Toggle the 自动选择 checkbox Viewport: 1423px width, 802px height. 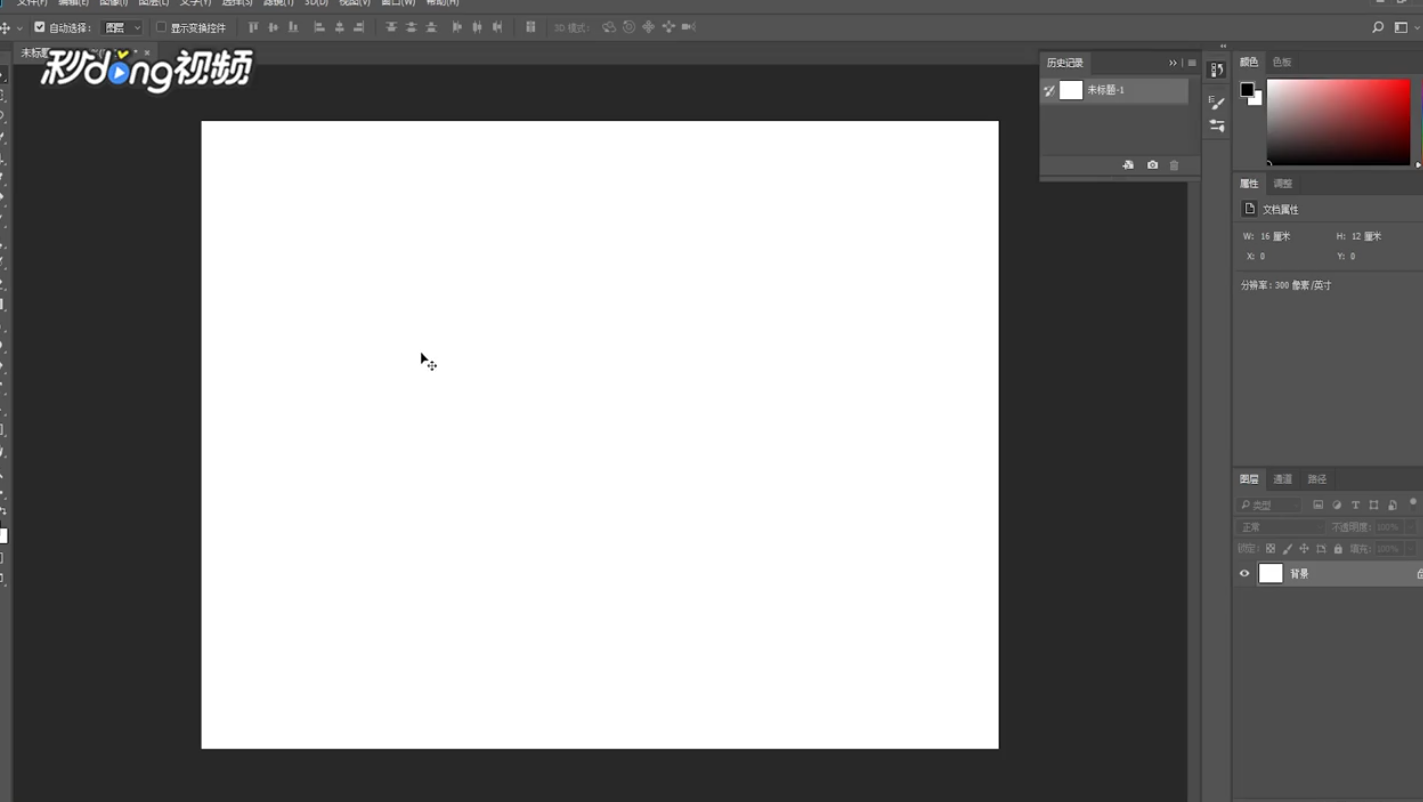click(x=40, y=27)
